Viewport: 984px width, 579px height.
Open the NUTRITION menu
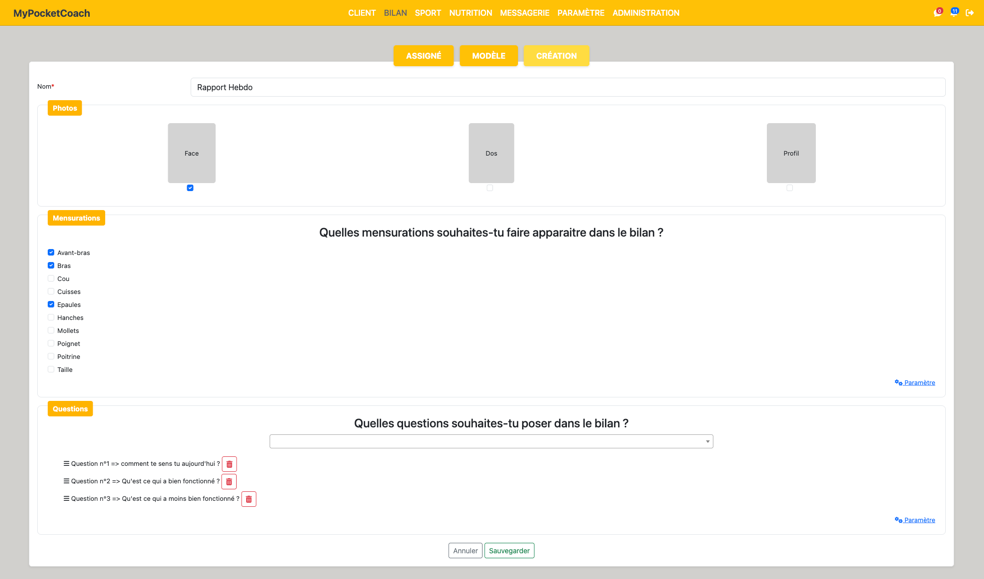[470, 13]
